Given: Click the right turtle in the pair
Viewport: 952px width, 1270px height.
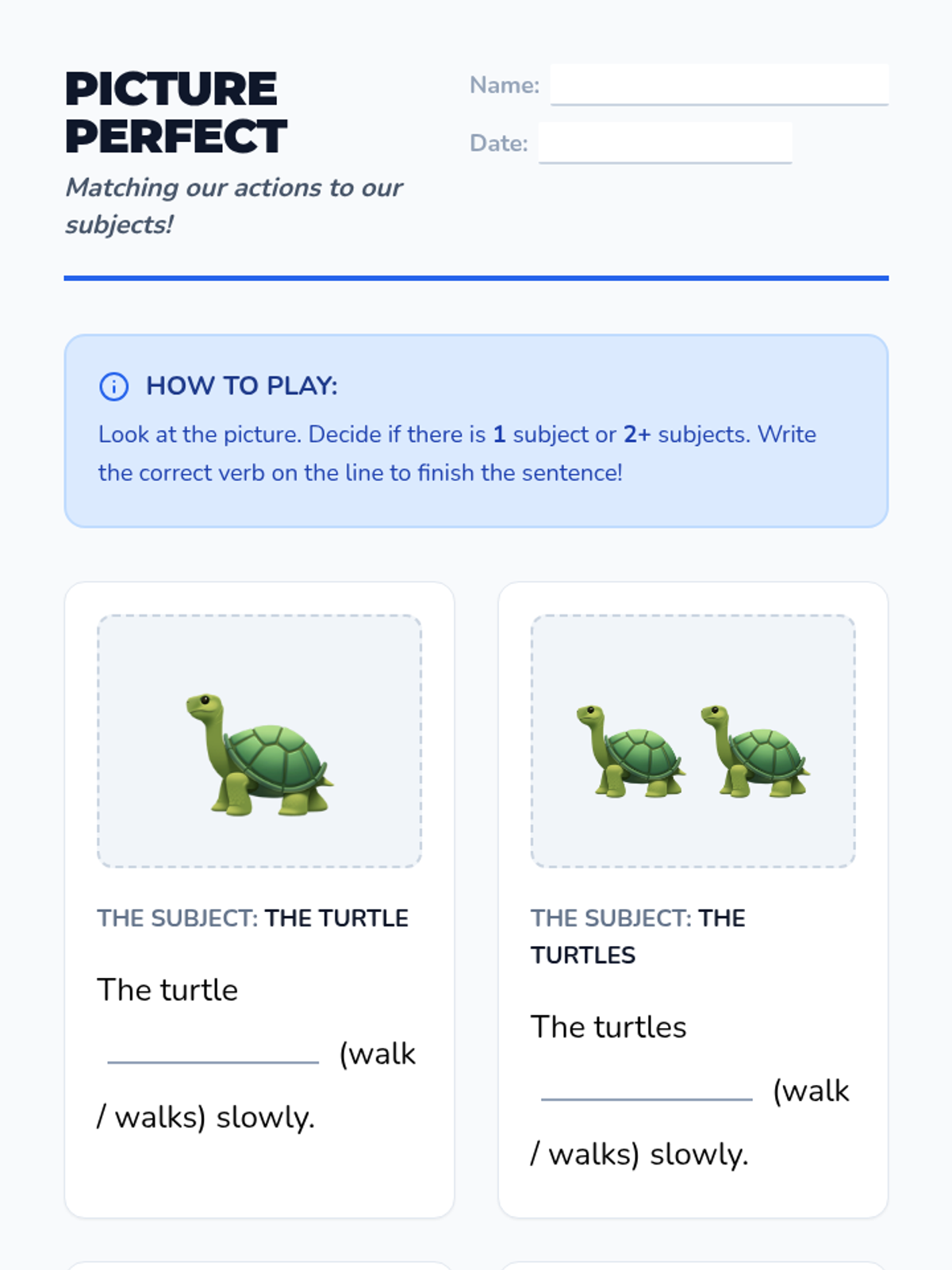Looking at the screenshot, I should (x=754, y=752).
